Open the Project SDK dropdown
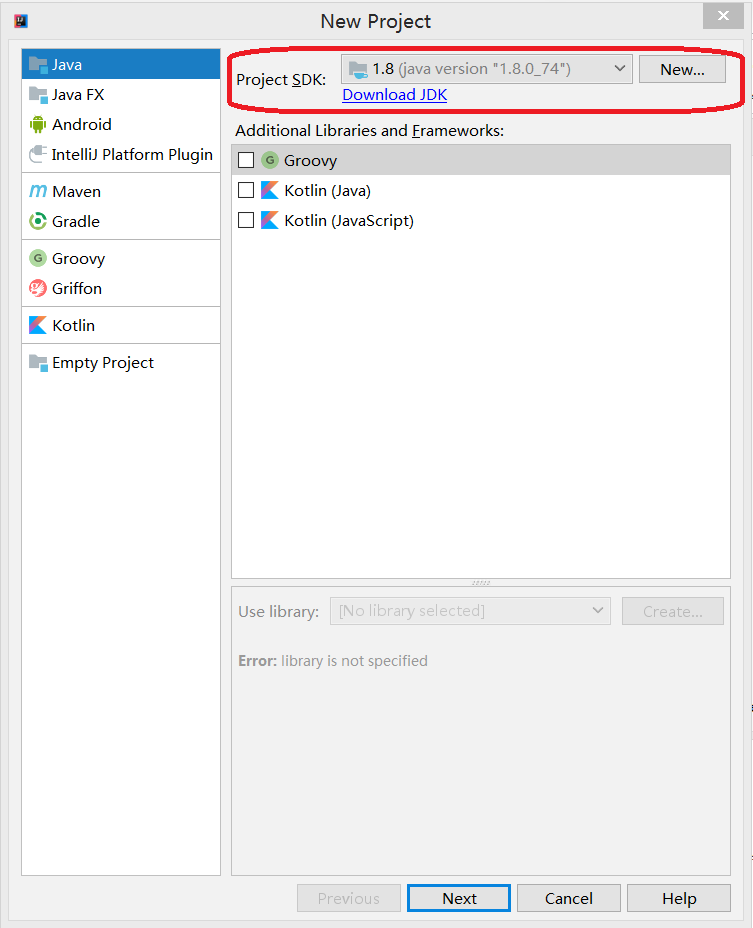This screenshot has height=928, width=753. [x=487, y=69]
